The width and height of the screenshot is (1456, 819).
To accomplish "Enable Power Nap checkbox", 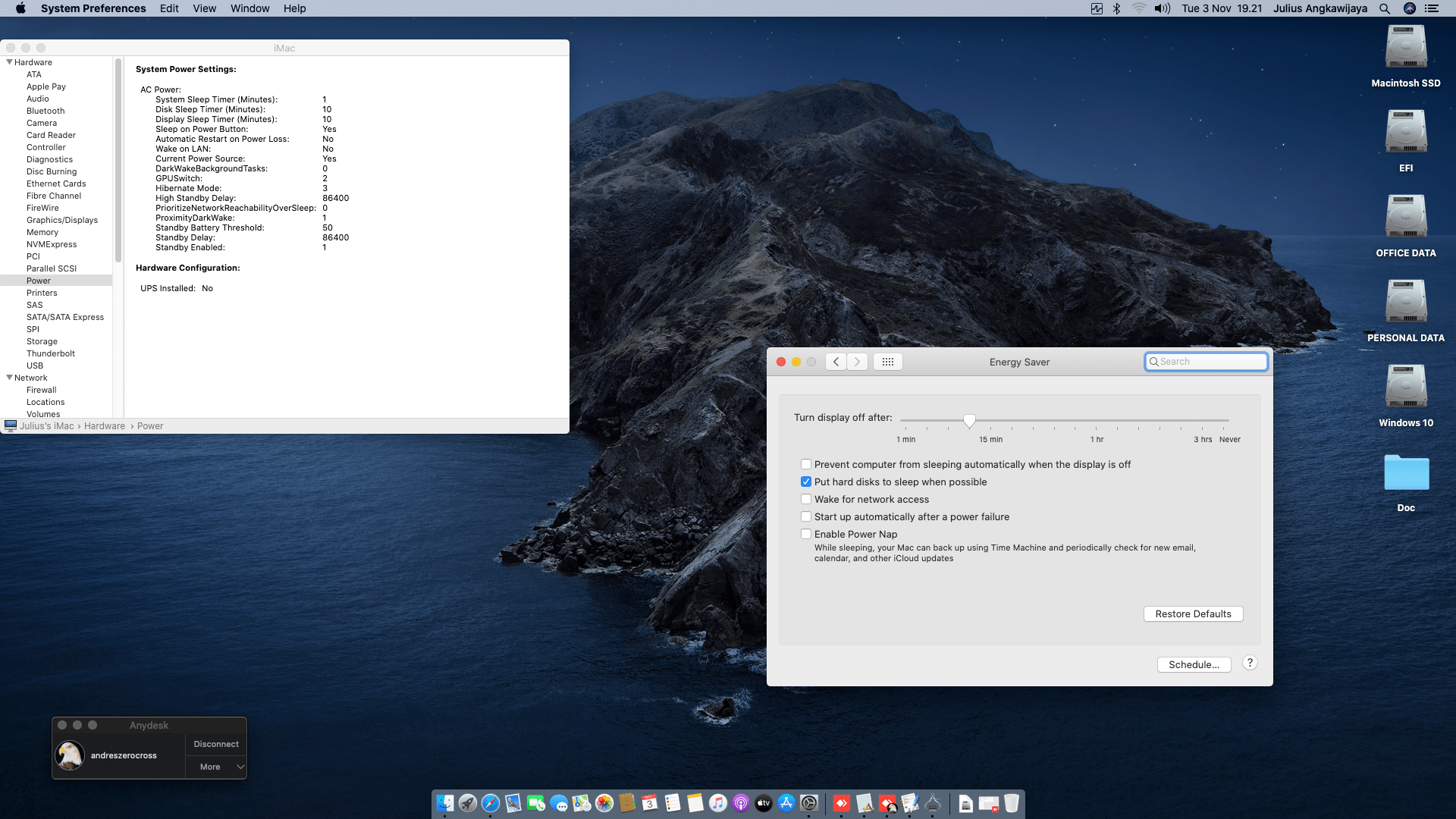I will coord(806,534).
